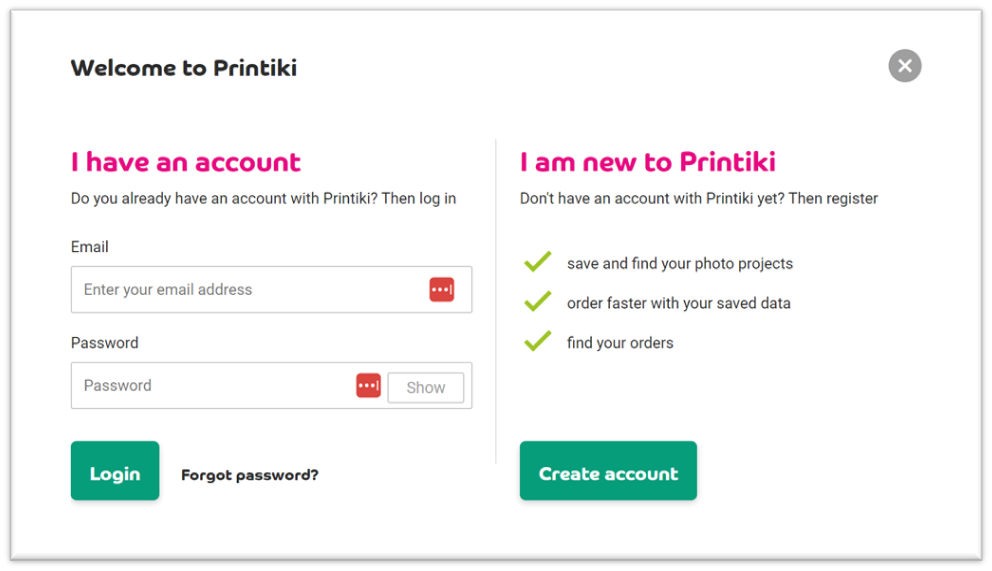Click checkmark beside find your orders
Viewport: 992px width, 571px height.
click(538, 341)
